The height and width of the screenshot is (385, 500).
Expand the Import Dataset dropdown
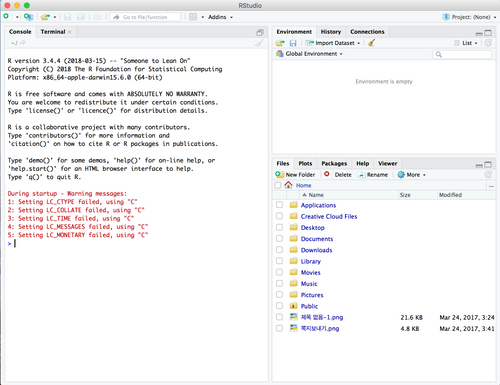click(333, 43)
